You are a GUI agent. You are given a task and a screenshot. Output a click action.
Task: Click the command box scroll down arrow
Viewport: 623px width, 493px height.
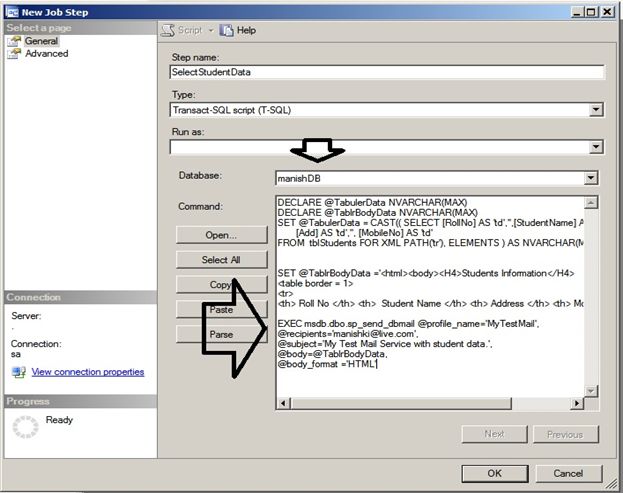click(591, 391)
